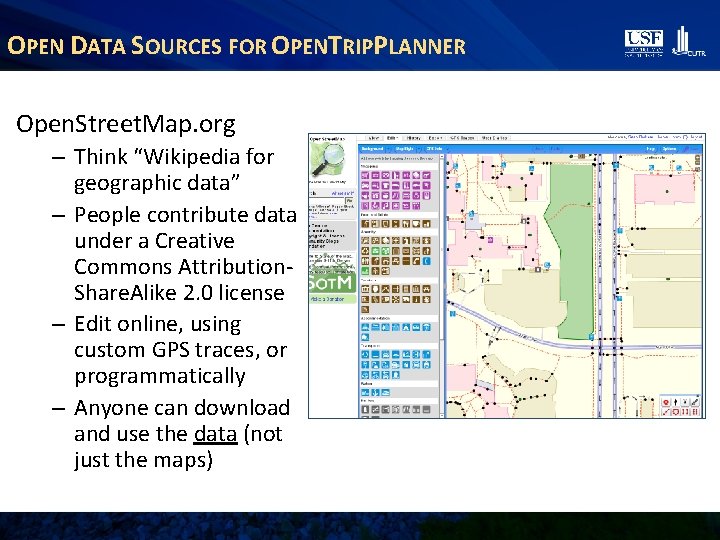Click the underlined 'data' word in slide text
Screen dimensions: 720x540
[215, 434]
